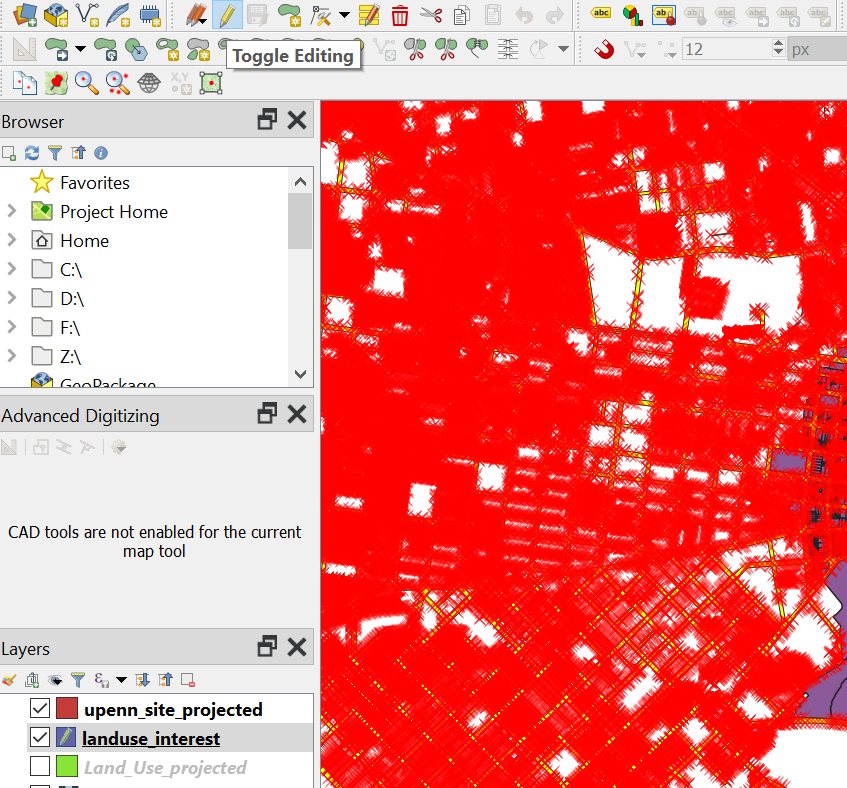Hide the landuse_interest layer
Image resolution: width=847 pixels, height=788 pixels.
click(40, 738)
